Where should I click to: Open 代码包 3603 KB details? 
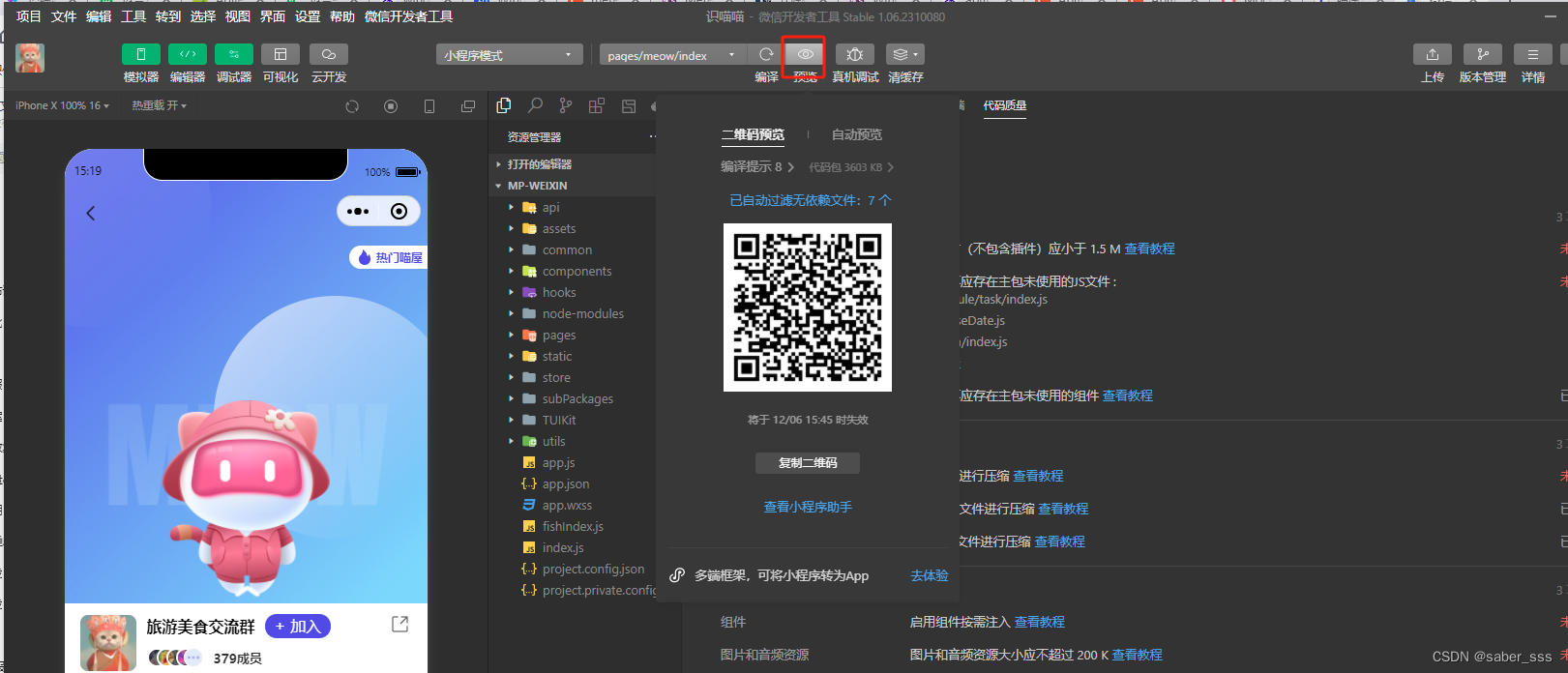coord(851,167)
